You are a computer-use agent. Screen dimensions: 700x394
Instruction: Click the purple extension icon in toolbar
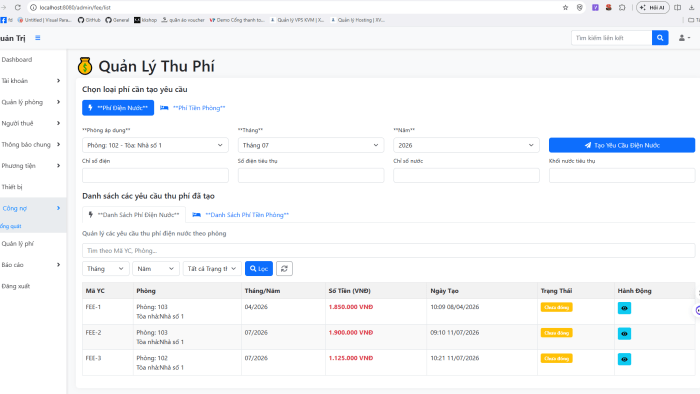[595, 7]
